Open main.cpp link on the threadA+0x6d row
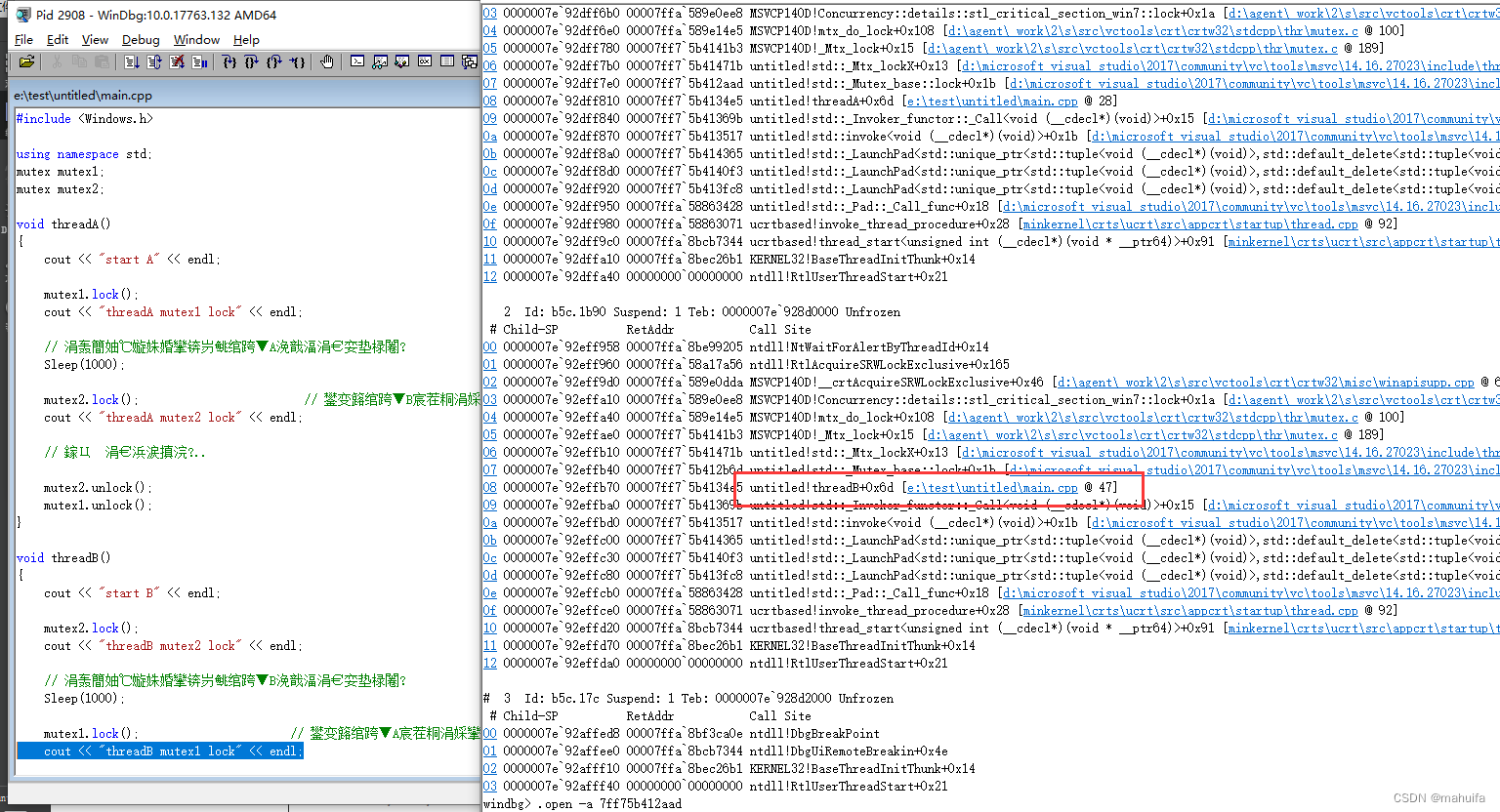This screenshot has height=812, width=1500. (991, 101)
